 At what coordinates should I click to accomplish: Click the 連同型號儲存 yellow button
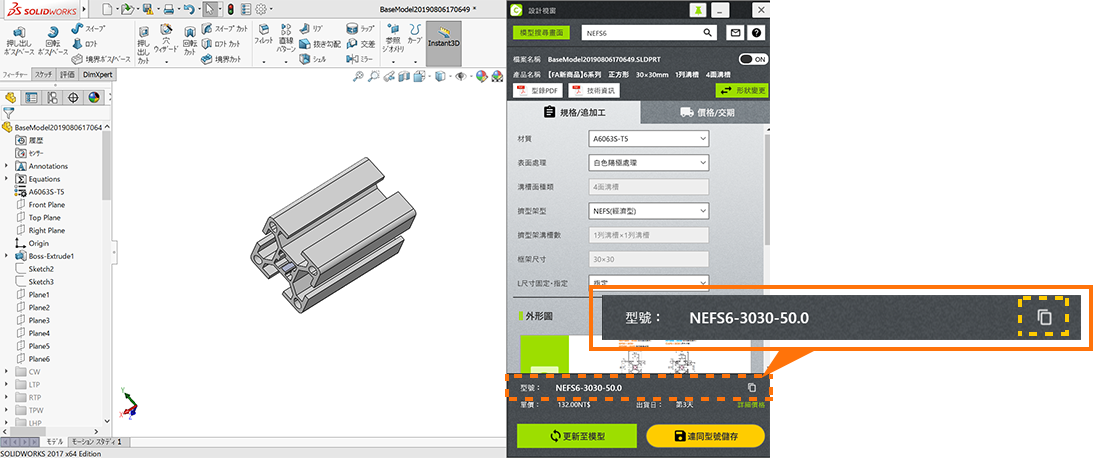(x=705, y=436)
